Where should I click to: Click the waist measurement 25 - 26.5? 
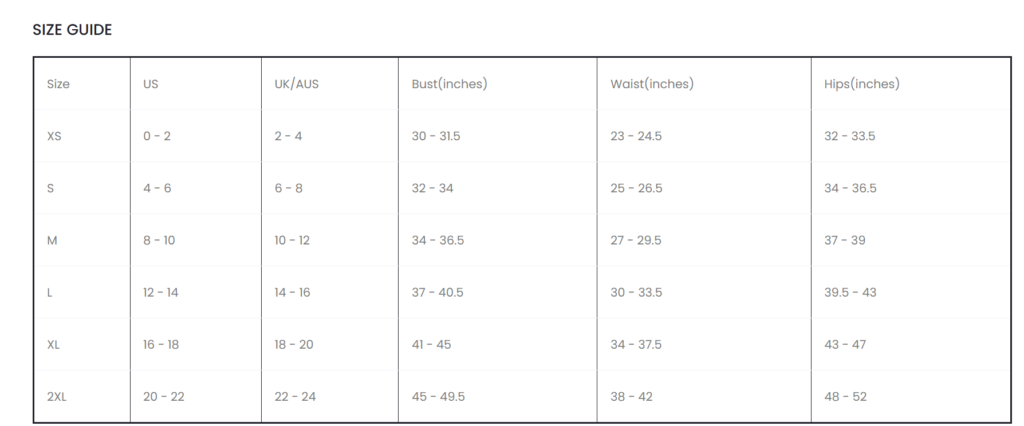pos(636,188)
